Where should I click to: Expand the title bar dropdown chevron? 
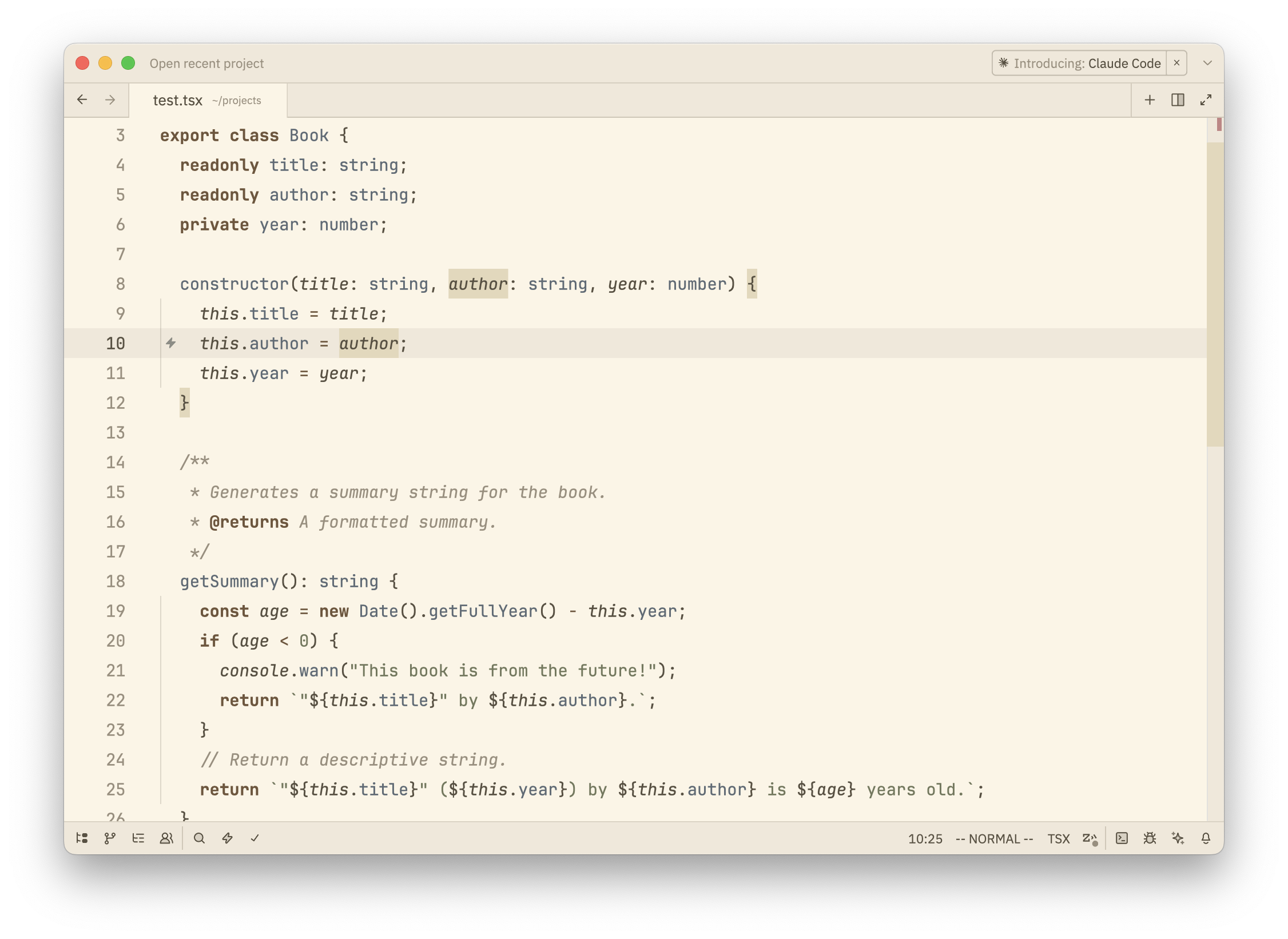(1207, 63)
